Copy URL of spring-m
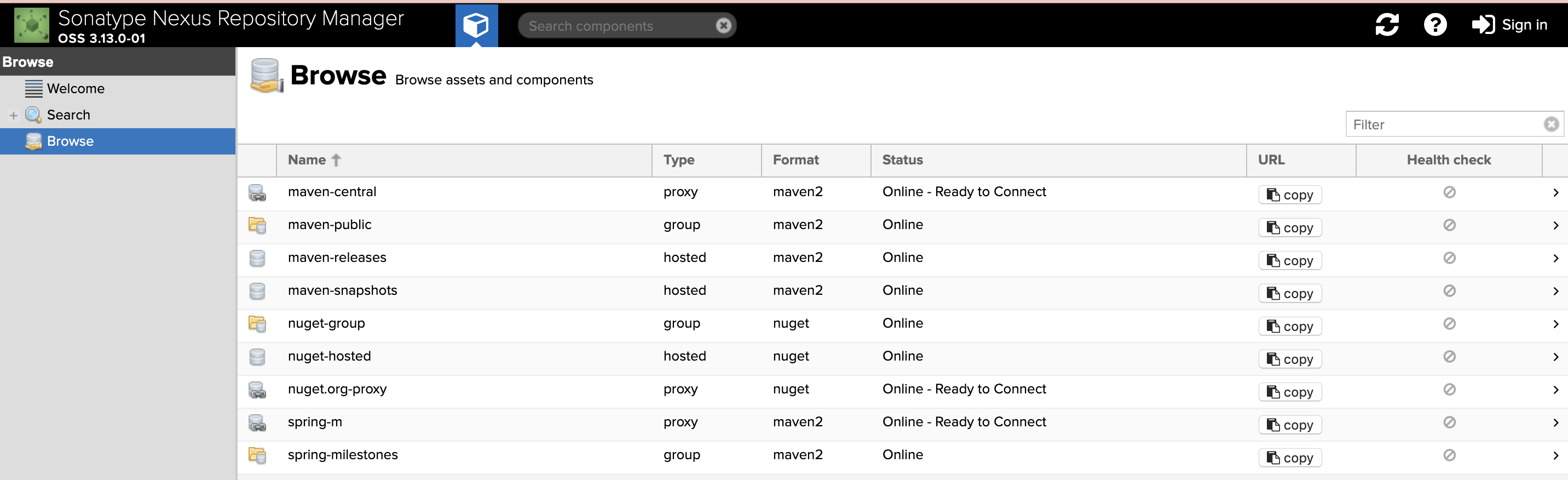This screenshot has width=1568, height=480. click(1290, 425)
